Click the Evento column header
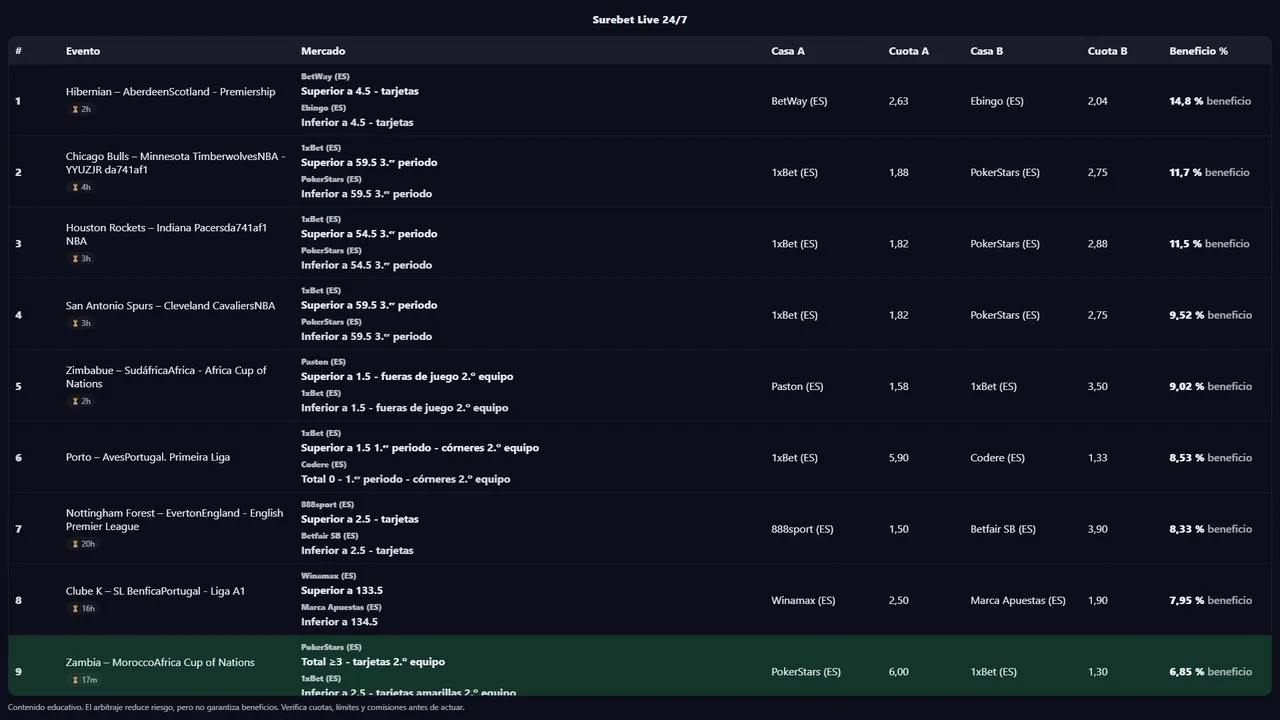This screenshot has height=720, width=1280. [x=83, y=51]
